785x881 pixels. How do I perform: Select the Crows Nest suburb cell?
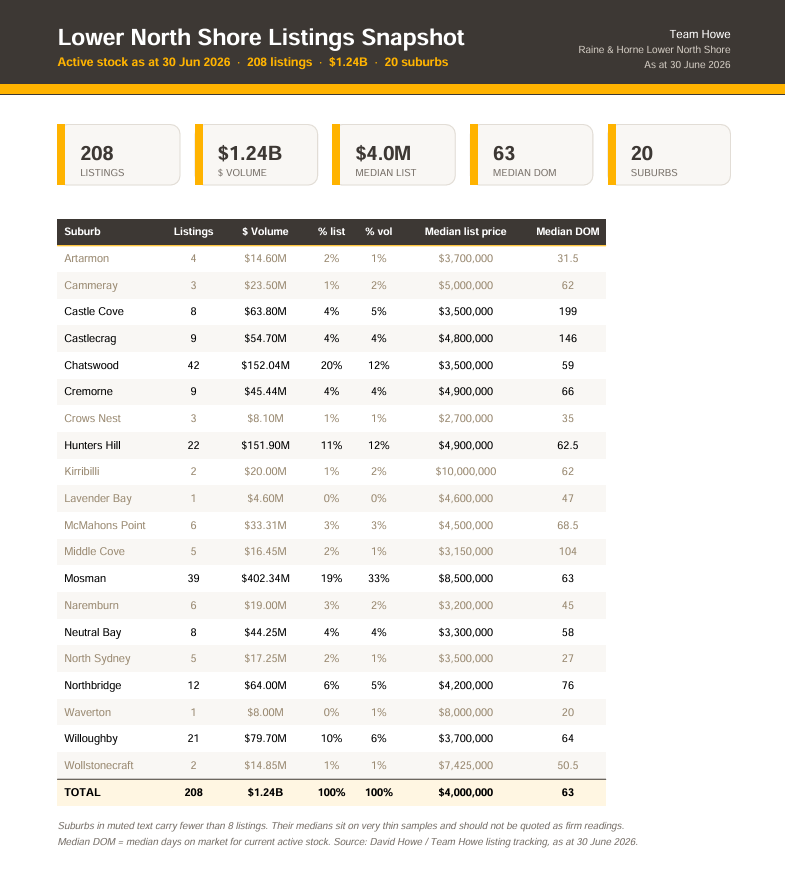[x=92, y=418]
